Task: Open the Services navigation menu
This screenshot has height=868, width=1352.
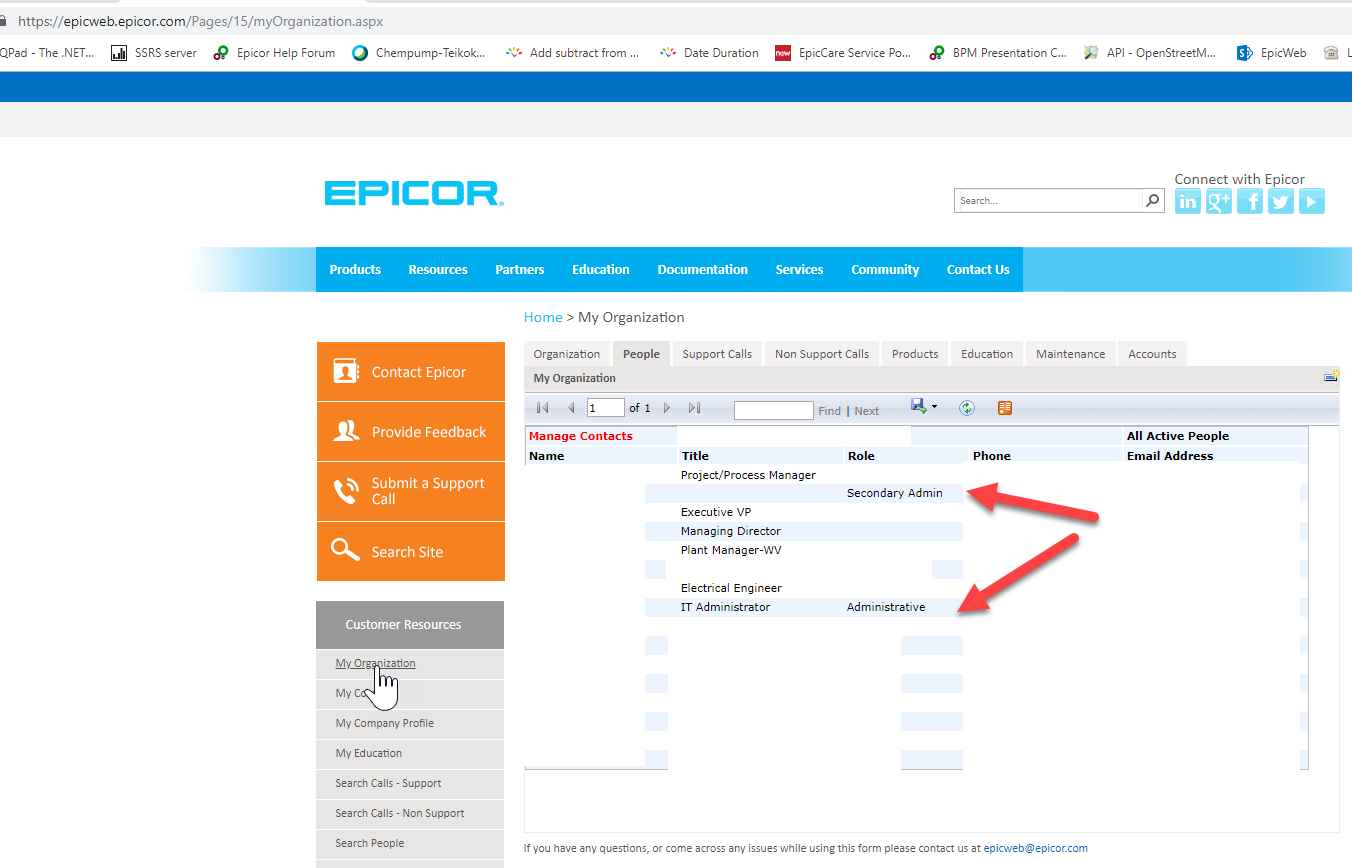Action: pyautogui.click(x=800, y=269)
